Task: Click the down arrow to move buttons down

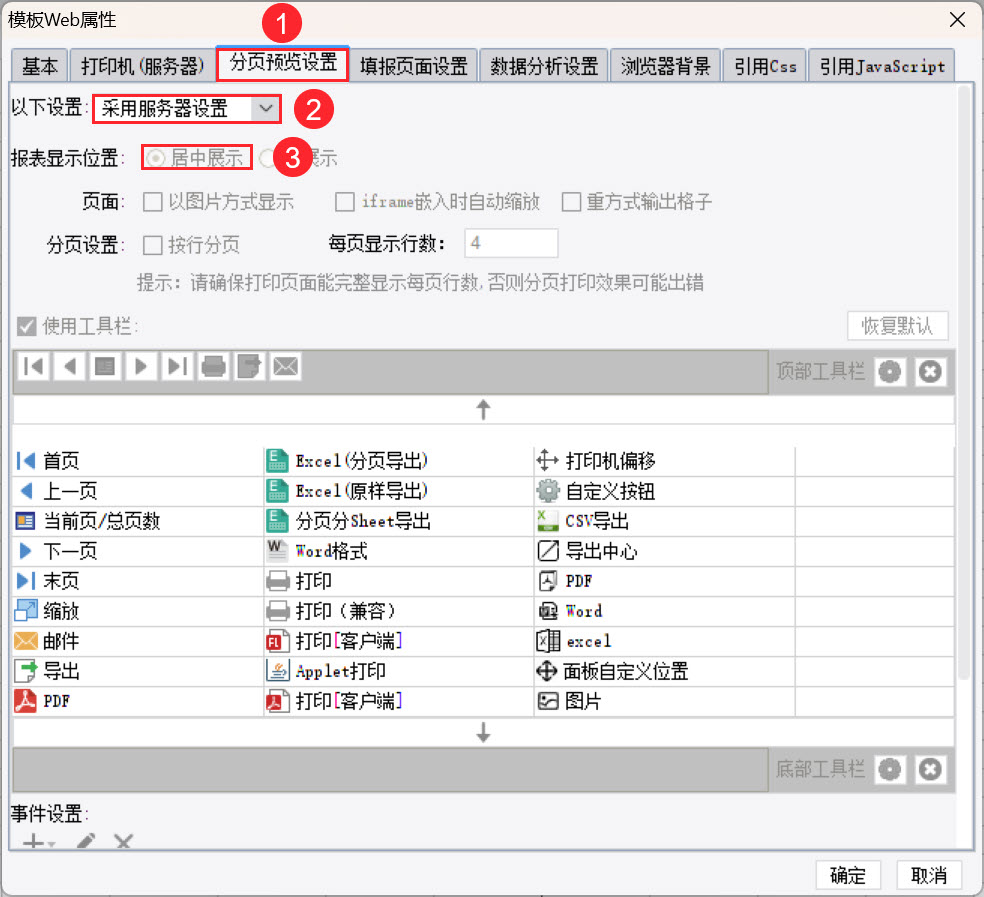Action: click(x=484, y=733)
